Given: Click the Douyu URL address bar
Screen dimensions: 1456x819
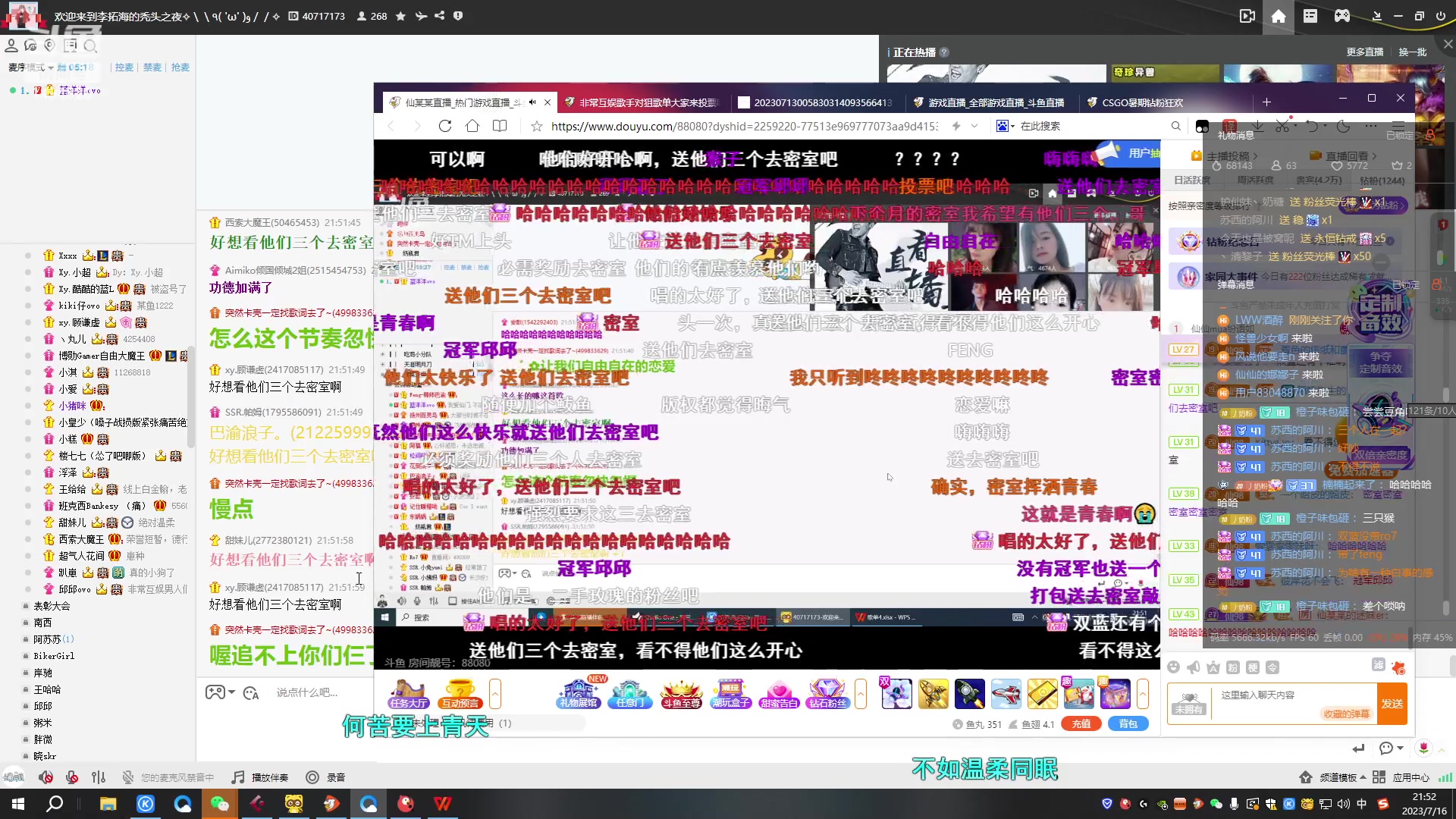Looking at the screenshot, I should [x=744, y=126].
